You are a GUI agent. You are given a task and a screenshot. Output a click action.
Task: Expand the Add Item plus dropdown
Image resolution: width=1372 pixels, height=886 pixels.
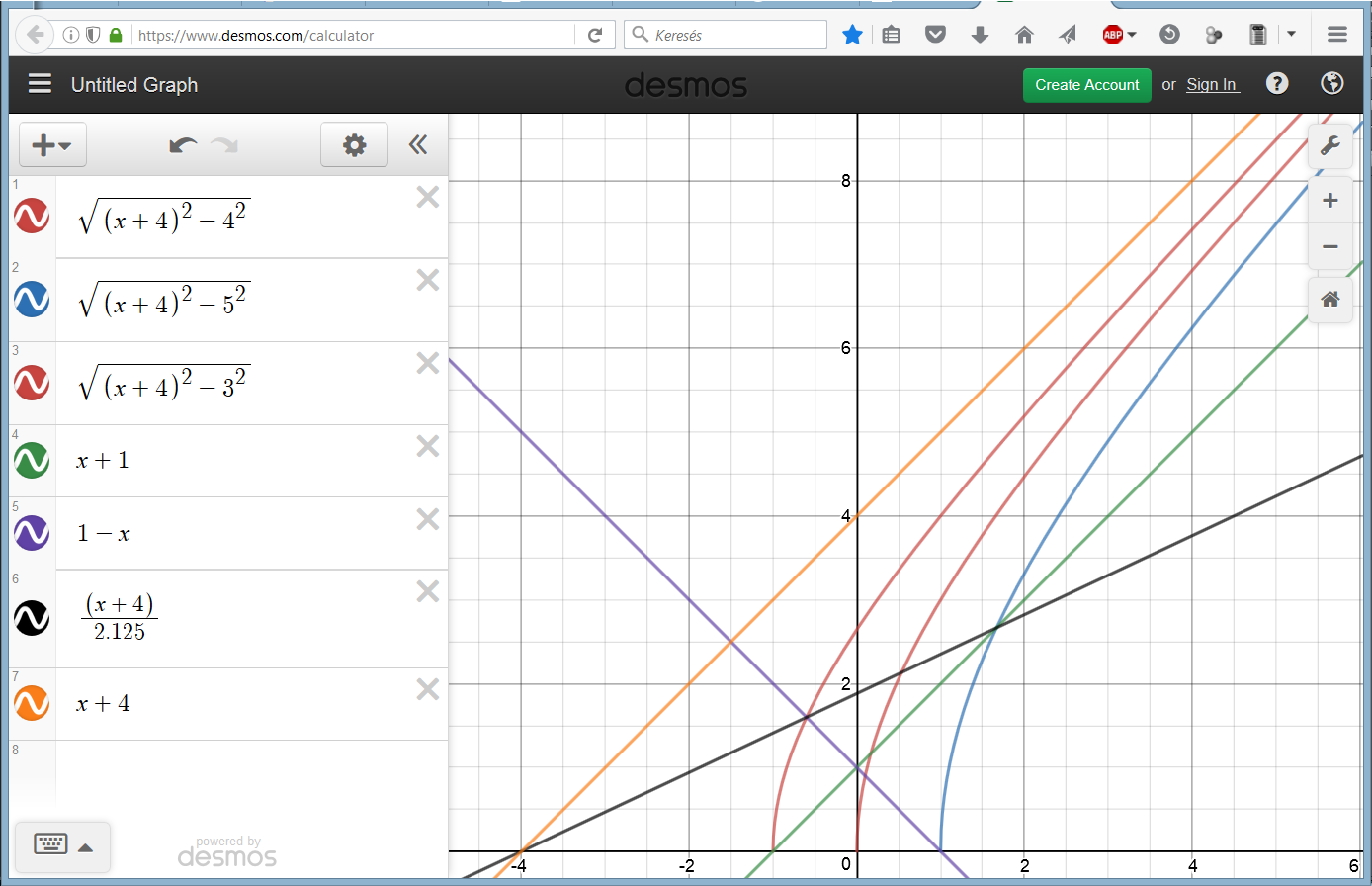click(52, 146)
